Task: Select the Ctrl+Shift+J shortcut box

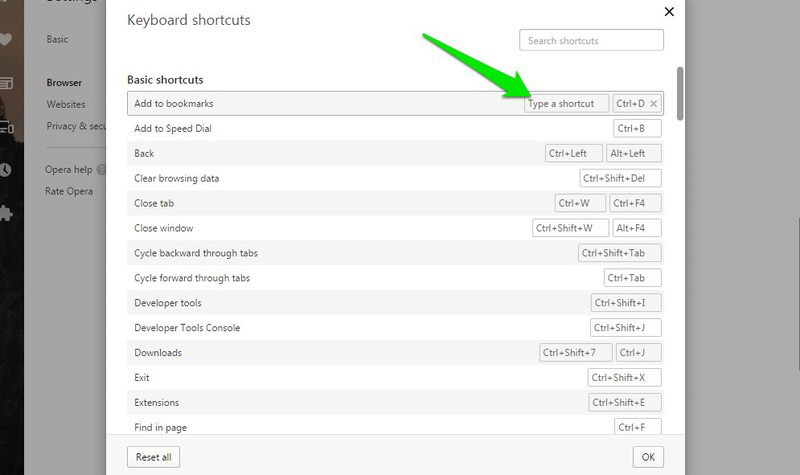Action: tap(626, 328)
